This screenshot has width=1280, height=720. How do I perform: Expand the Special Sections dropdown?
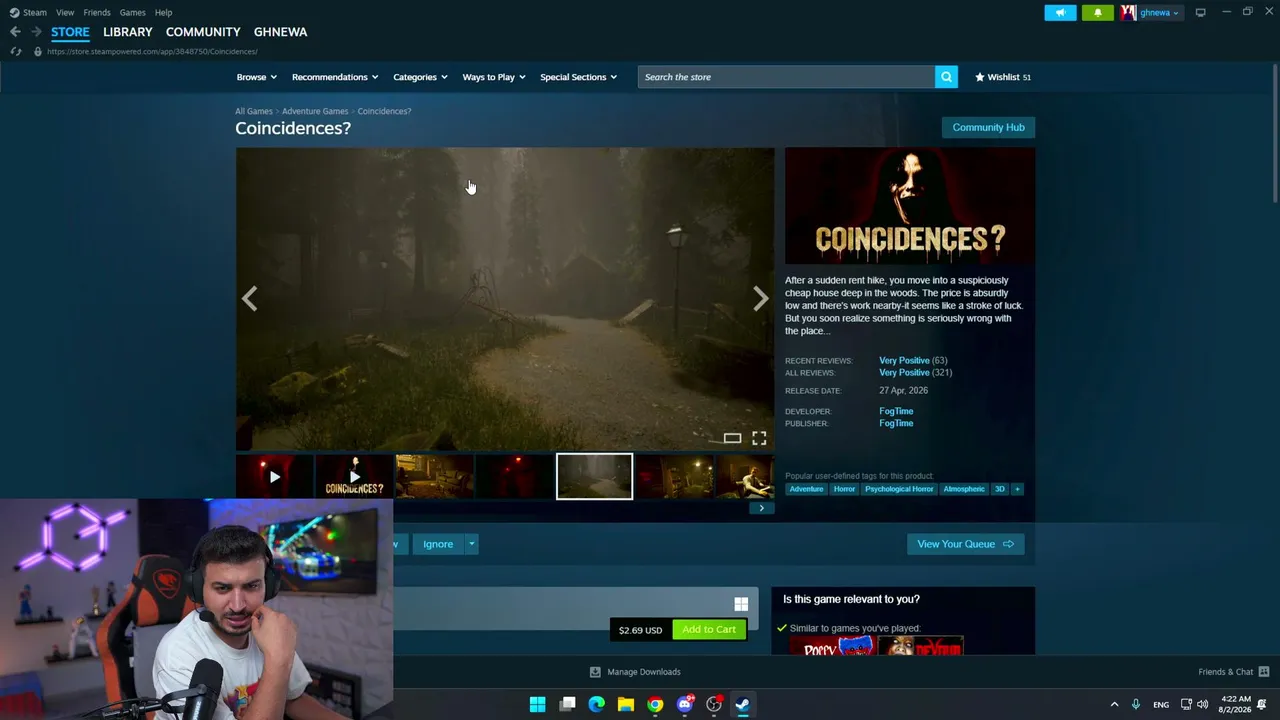pyautogui.click(x=578, y=77)
